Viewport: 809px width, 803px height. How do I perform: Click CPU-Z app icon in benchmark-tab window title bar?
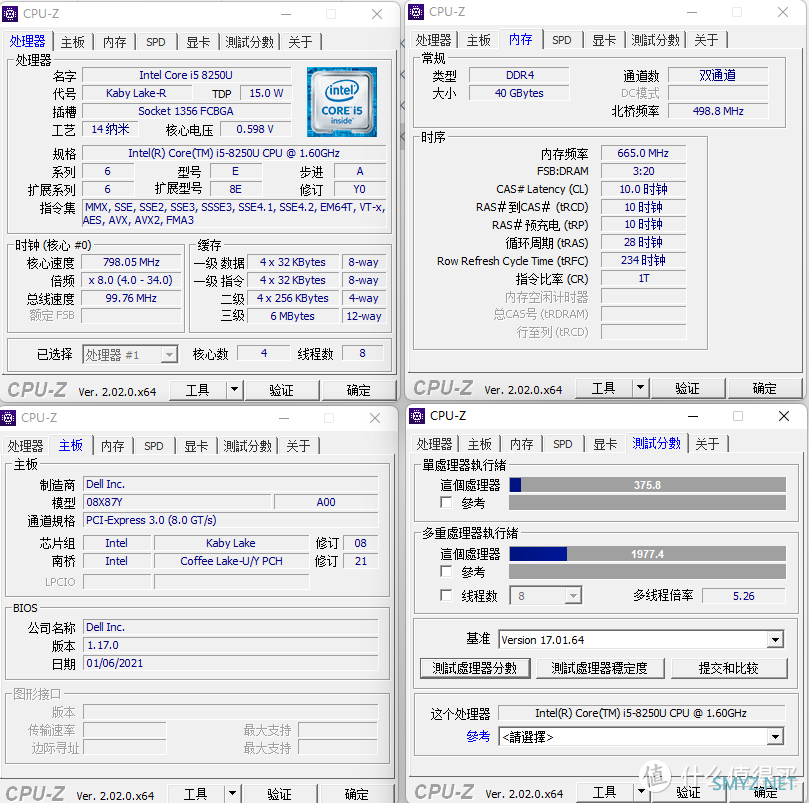pyautogui.click(x=416, y=415)
